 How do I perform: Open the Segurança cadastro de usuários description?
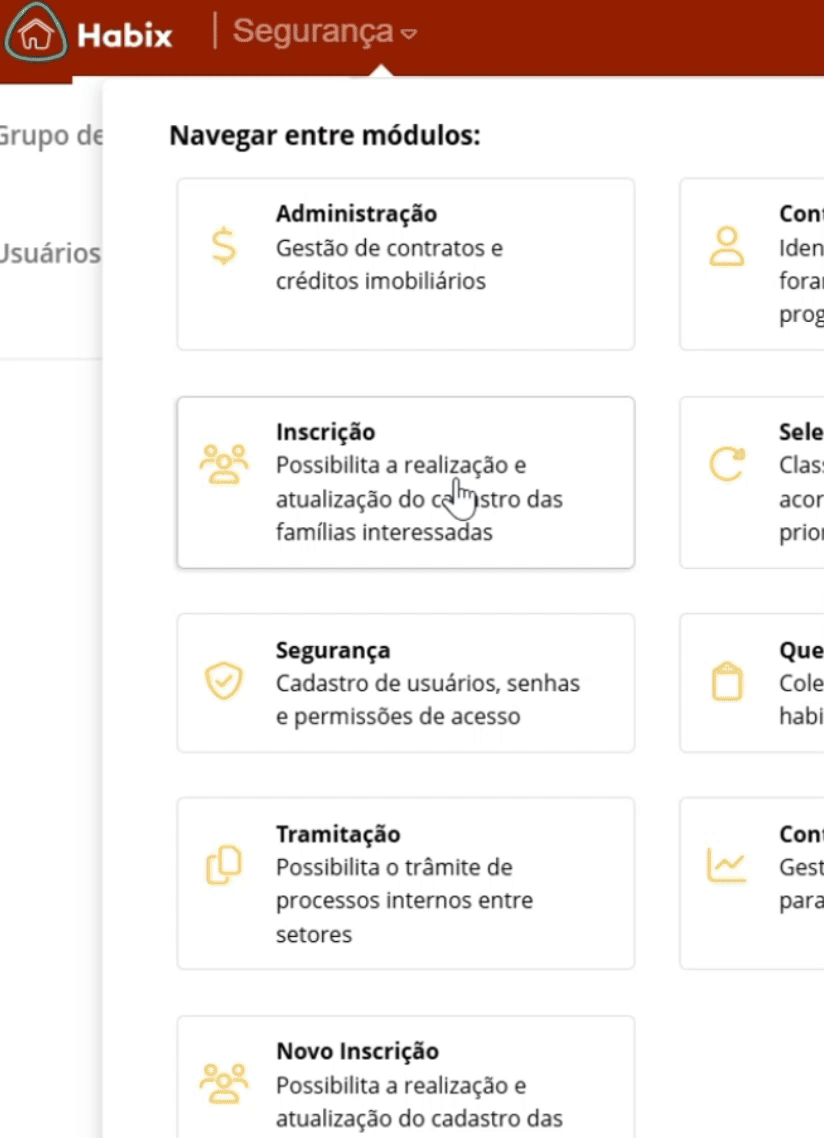tap(428, 700)
